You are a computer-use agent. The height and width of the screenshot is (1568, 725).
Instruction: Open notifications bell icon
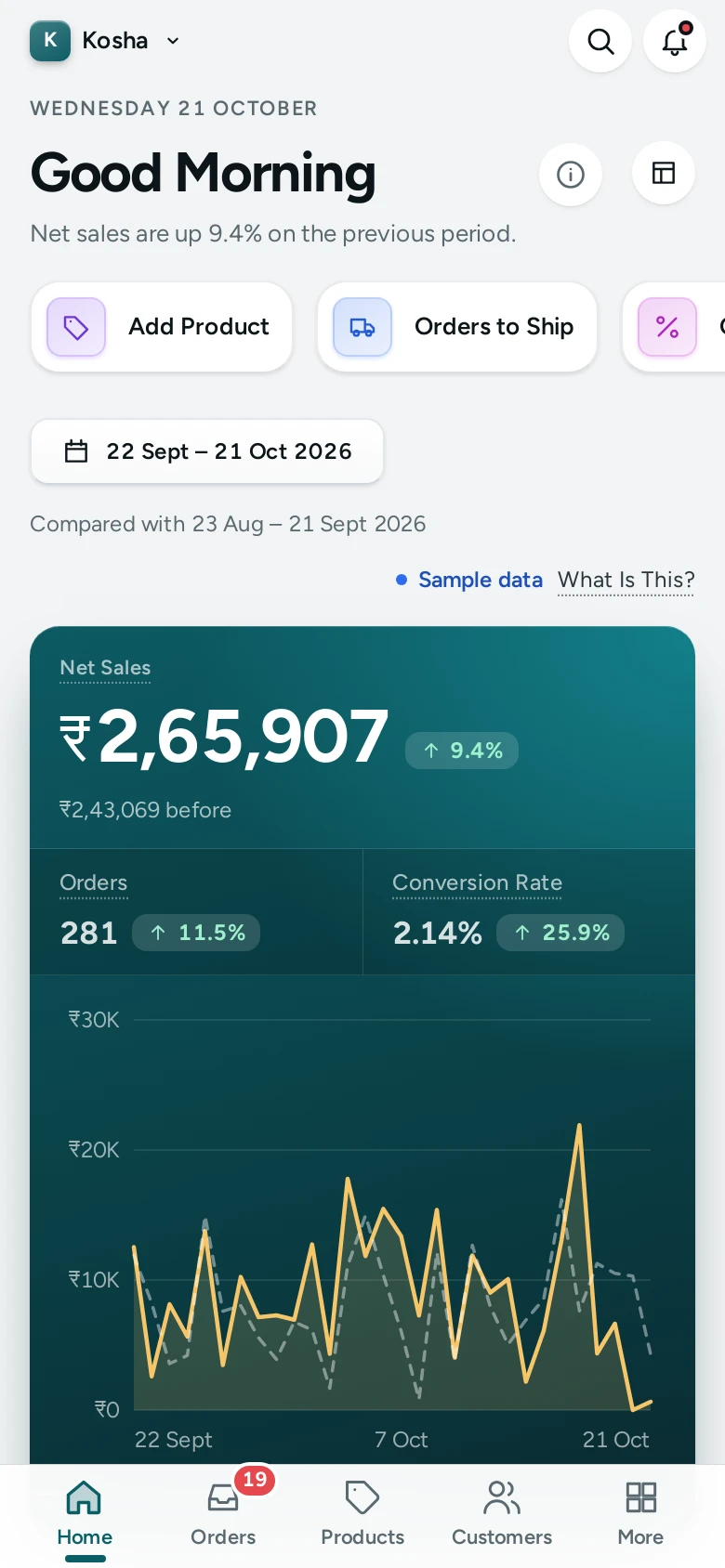tap(675, 41)
